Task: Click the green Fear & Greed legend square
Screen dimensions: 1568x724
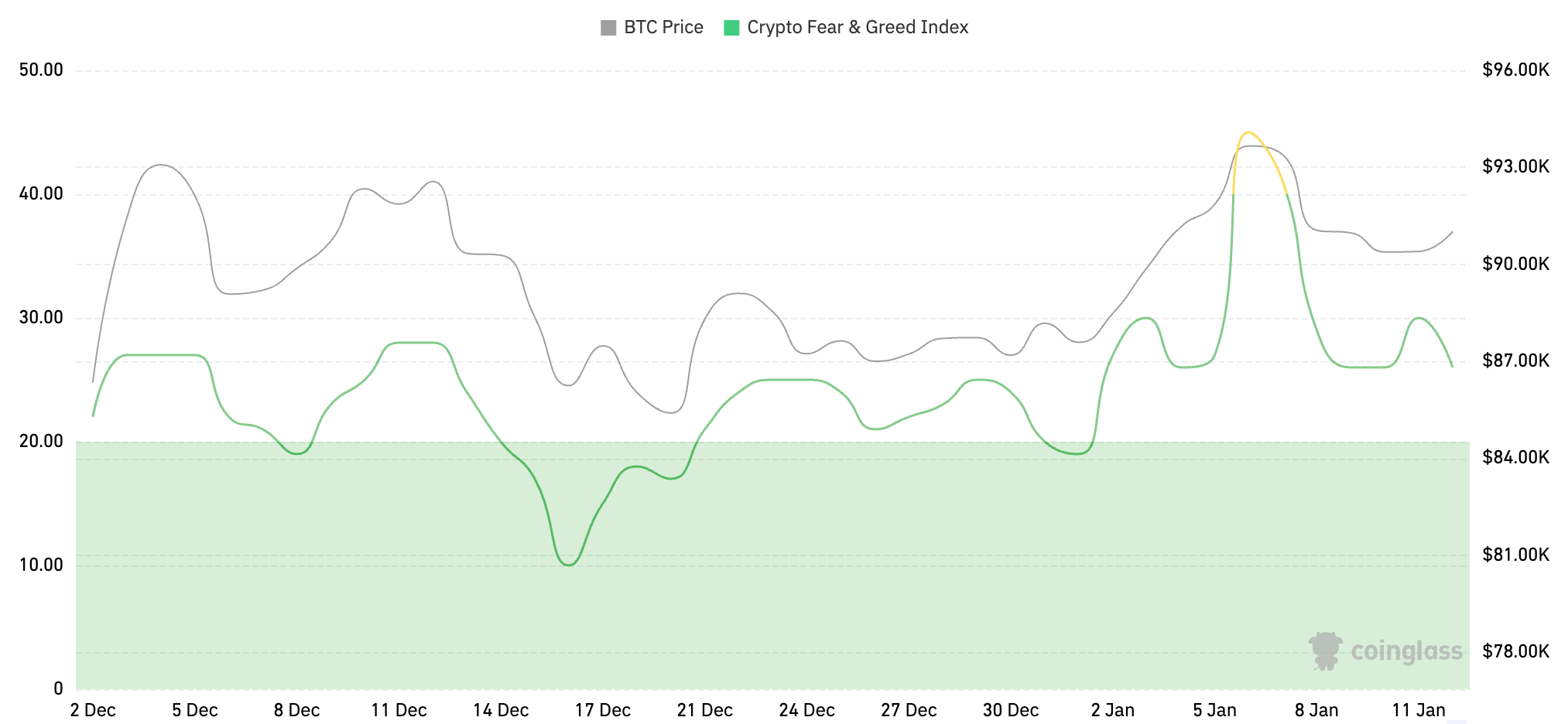Action: click(731, 28)
